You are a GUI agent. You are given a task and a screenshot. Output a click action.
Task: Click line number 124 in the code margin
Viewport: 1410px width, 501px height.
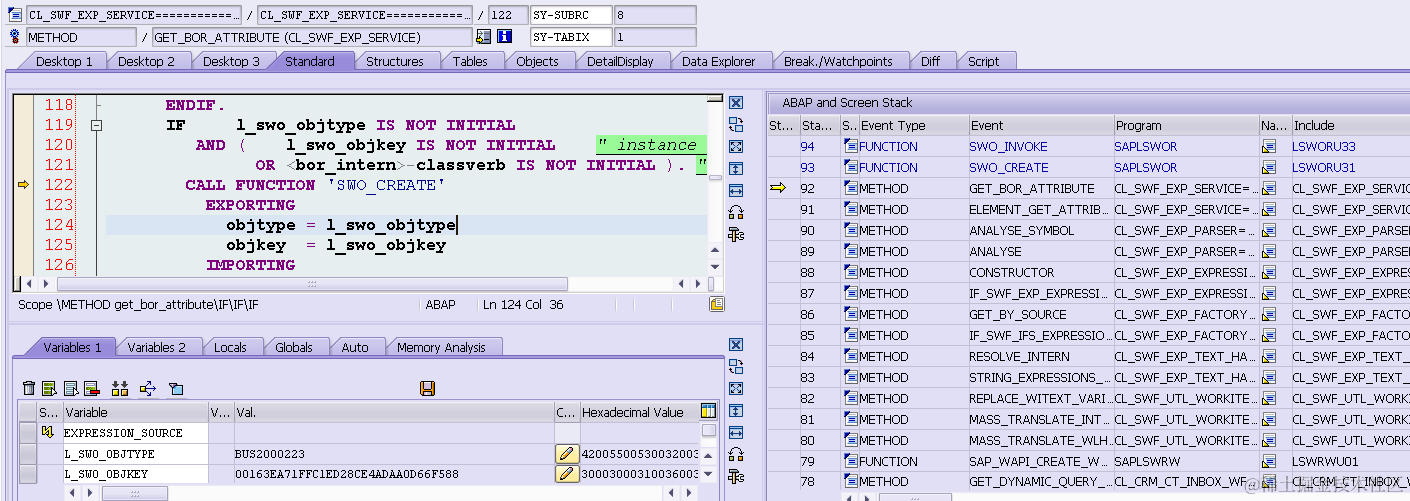click(60, 225)
